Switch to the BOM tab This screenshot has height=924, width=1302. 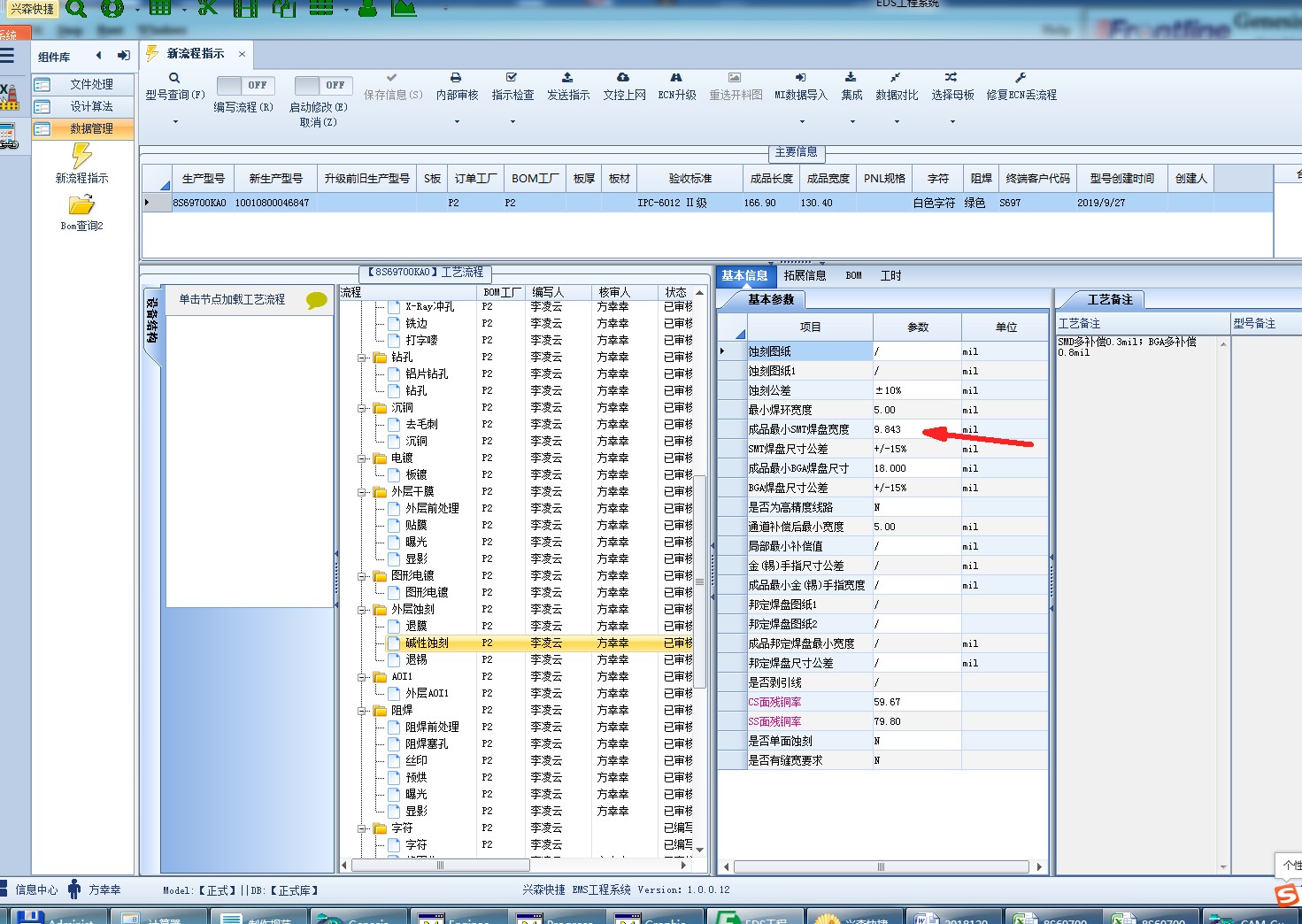(853, 275)
